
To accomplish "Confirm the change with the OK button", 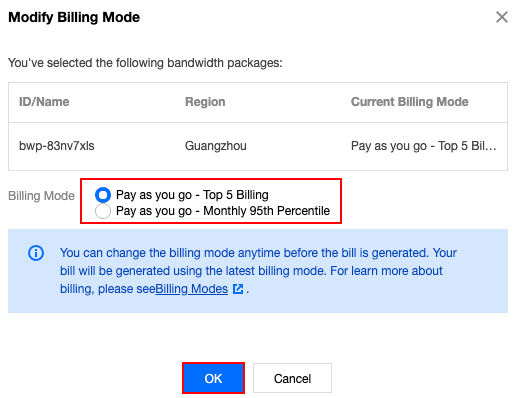I will [213, 378].
